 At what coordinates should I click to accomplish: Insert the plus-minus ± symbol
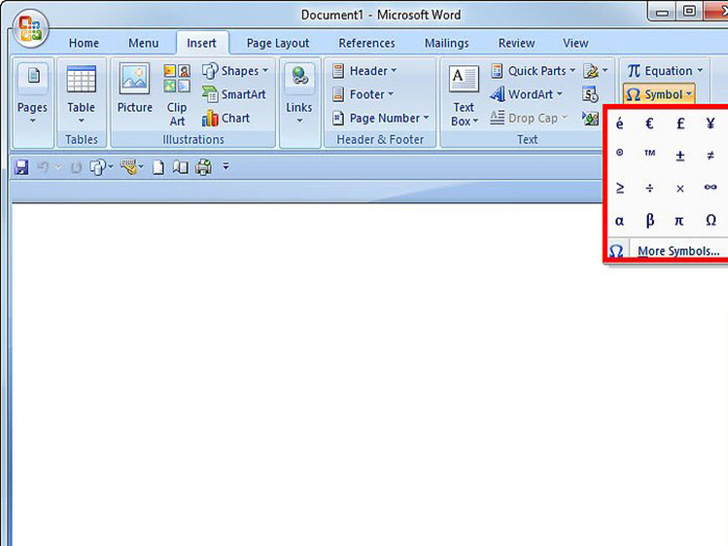tap(680, 156)
